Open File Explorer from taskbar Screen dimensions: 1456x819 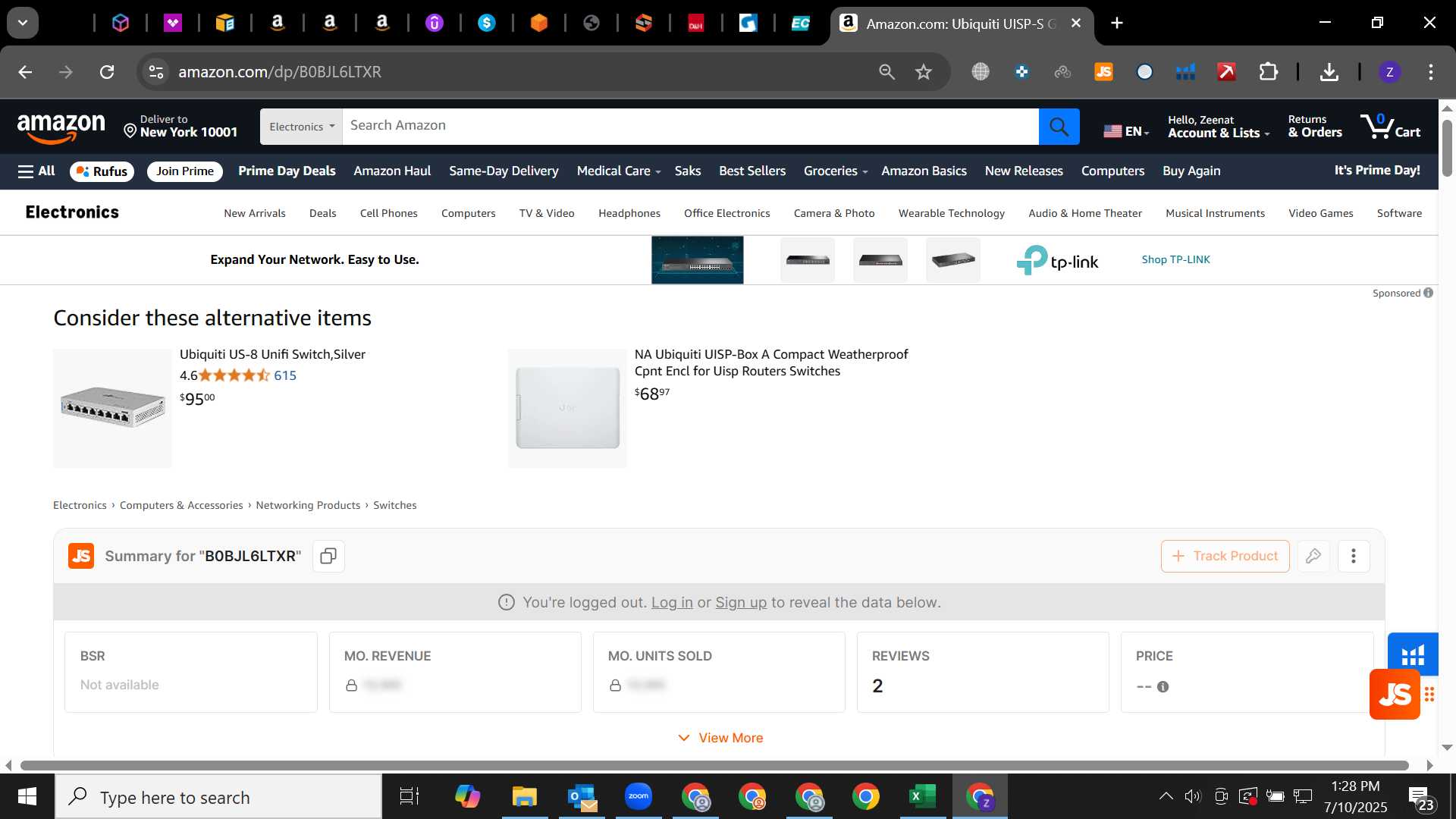pos(524,796)
